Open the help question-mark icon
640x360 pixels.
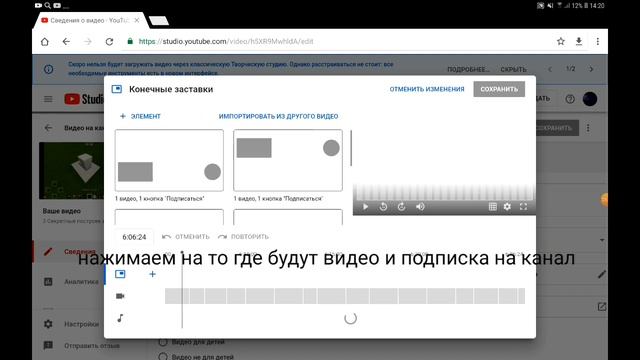tap(570, 99)
